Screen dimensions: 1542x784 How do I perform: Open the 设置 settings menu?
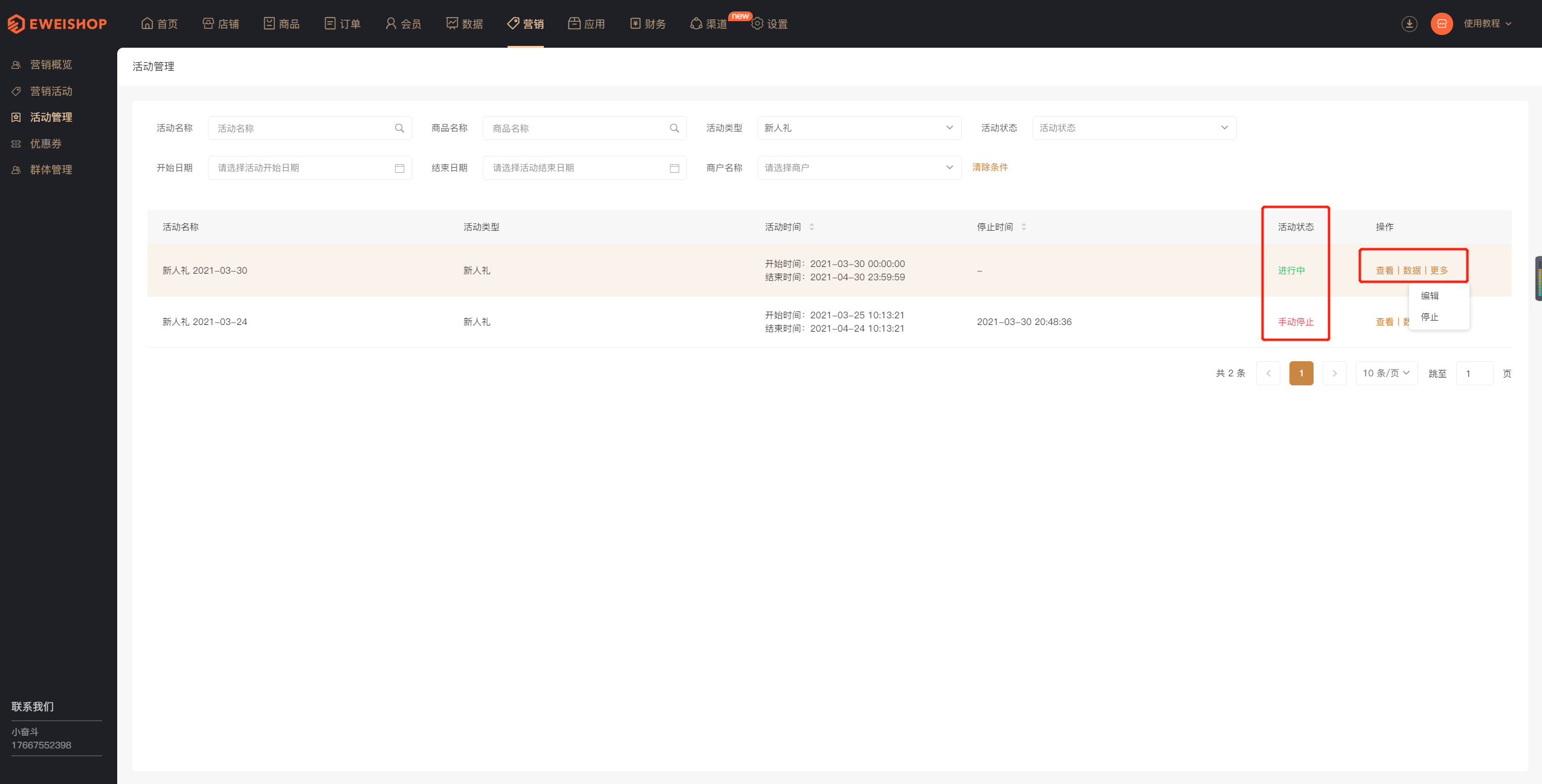click(770, 24)
